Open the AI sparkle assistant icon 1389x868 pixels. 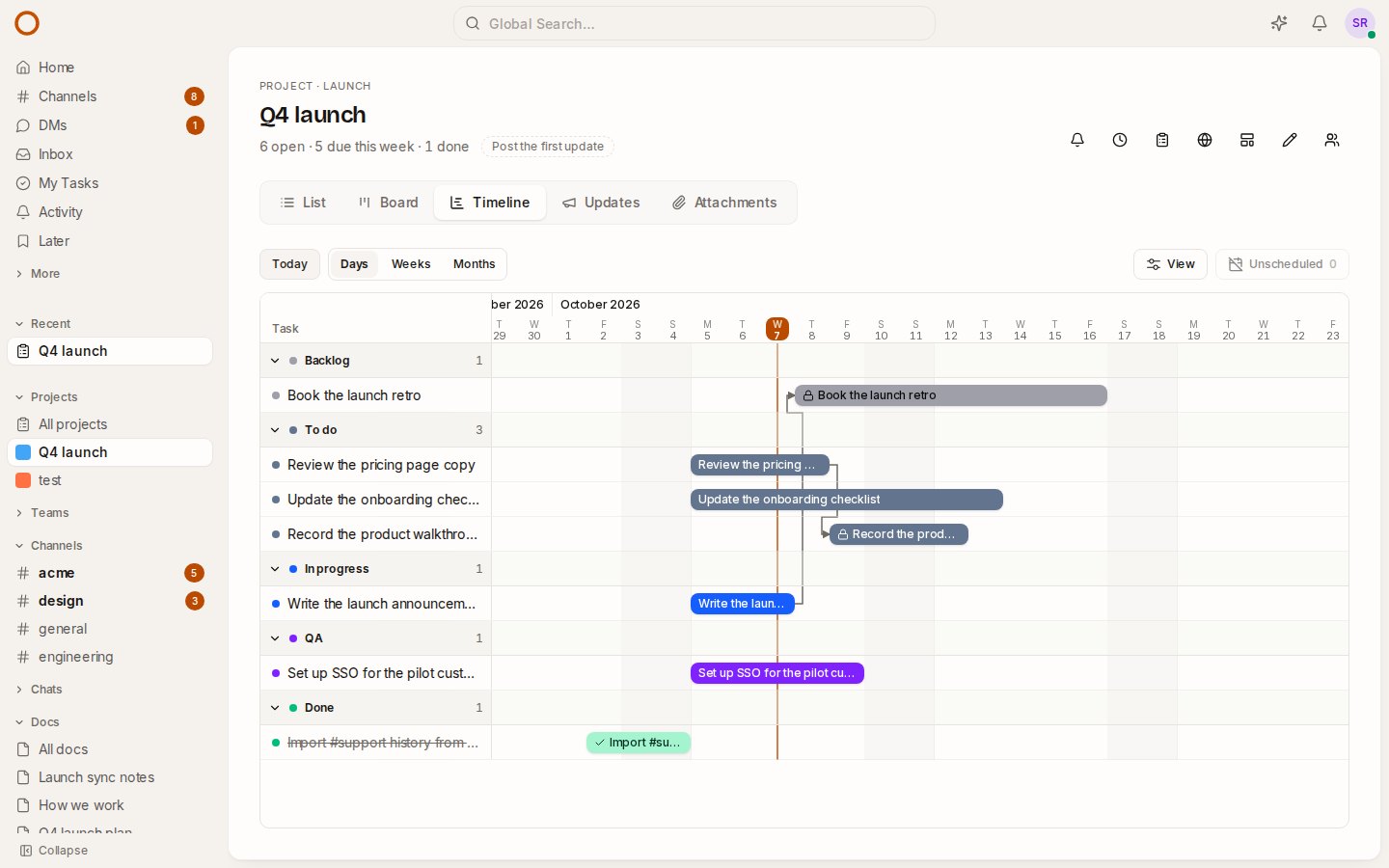[1279, 23]
